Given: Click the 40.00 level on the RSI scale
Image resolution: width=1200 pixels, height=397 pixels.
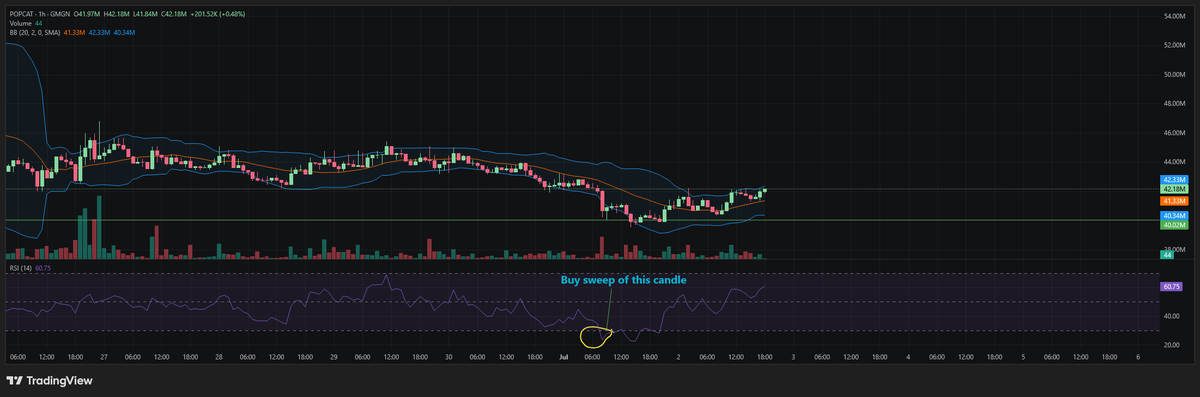Looking at the screenshot, I should tap(1171, 316).
